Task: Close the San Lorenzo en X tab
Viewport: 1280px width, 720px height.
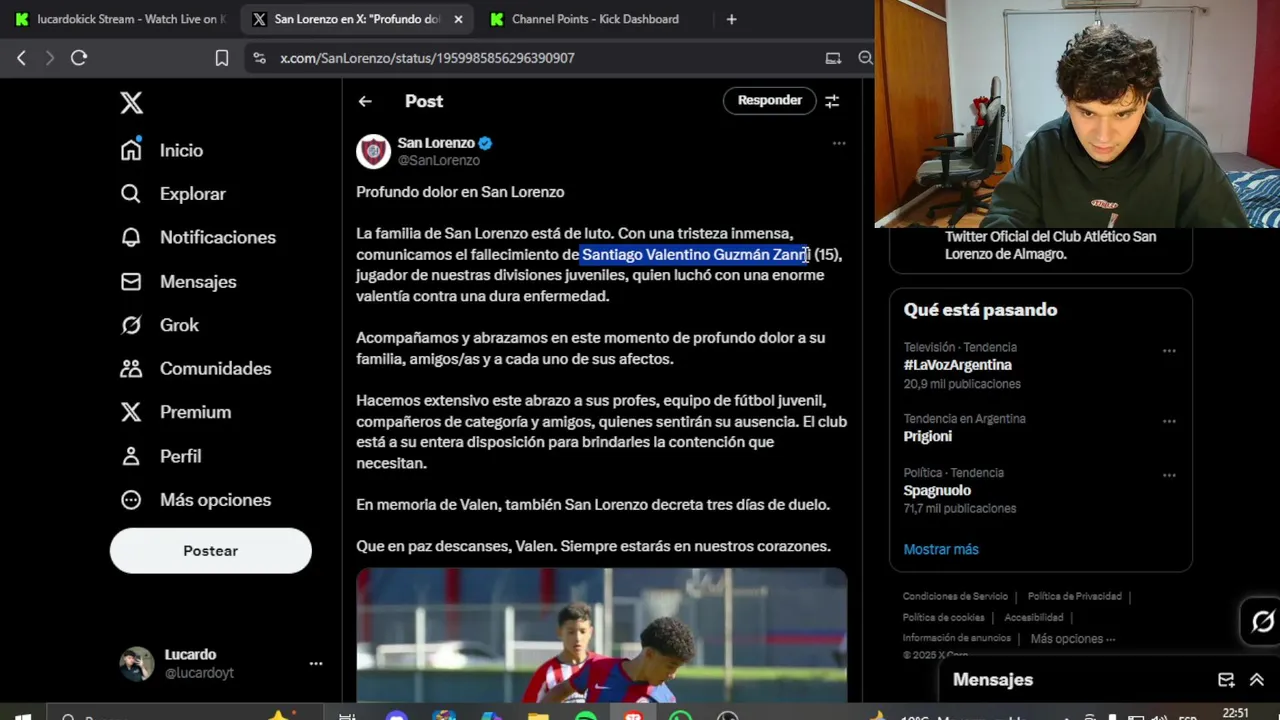Action: point(458,19)
